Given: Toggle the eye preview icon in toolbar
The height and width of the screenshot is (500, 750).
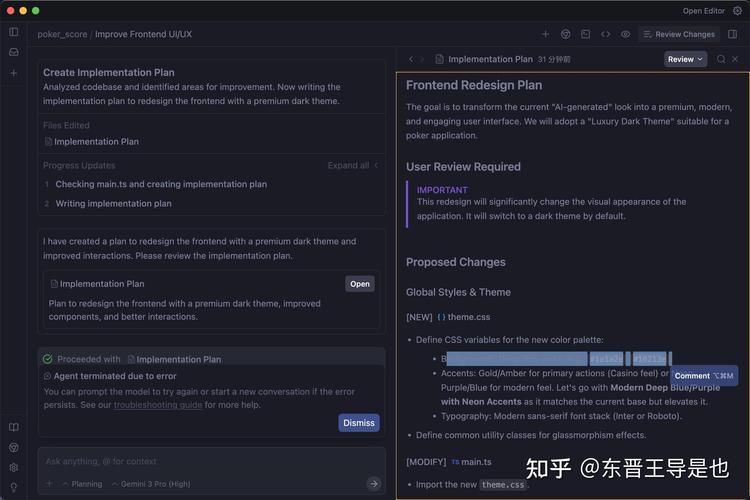Looking at the screenshot, I should pyautogui.click(x=626, y=34).
